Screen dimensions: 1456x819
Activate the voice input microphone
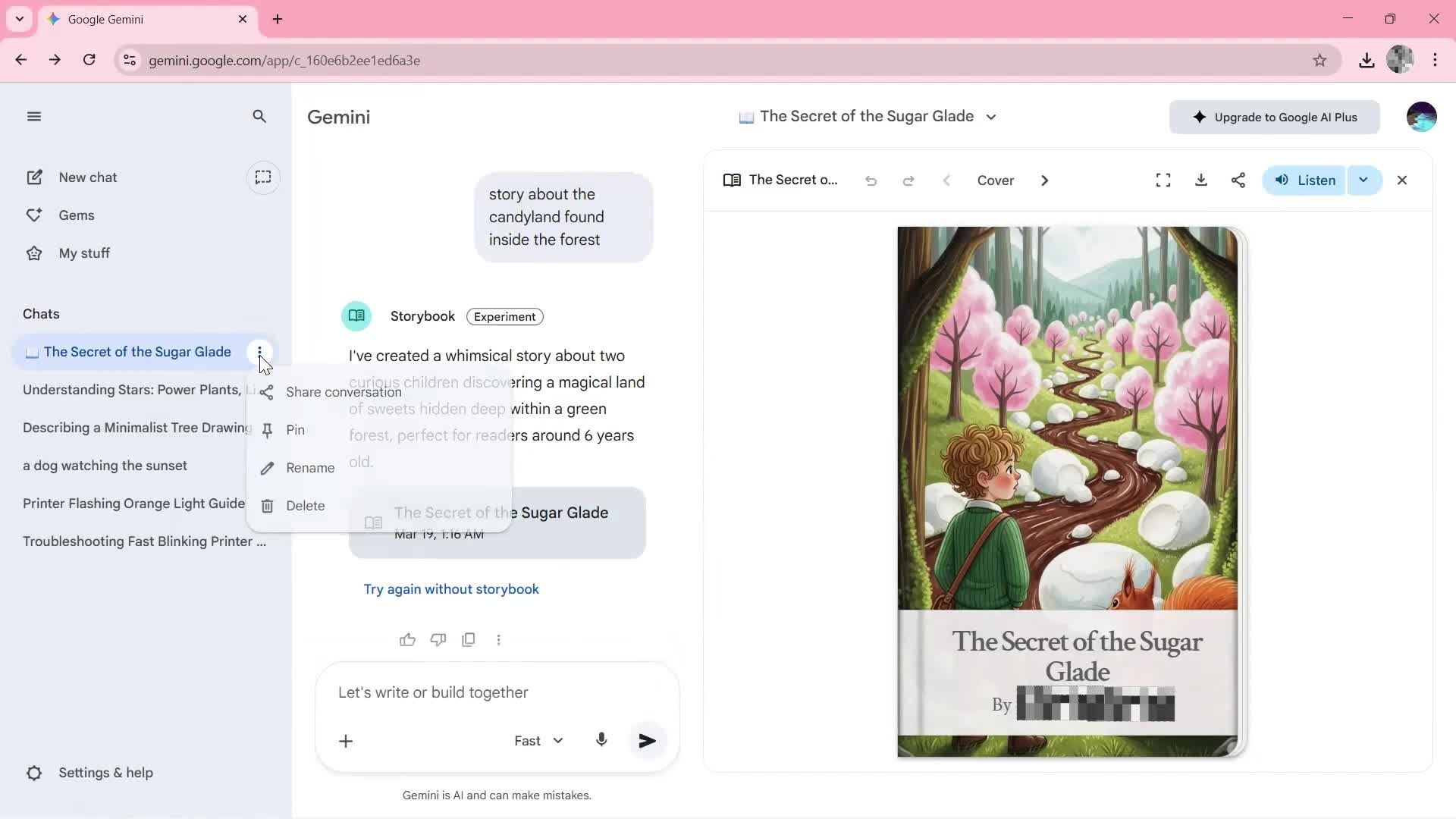tap(601, 741)
